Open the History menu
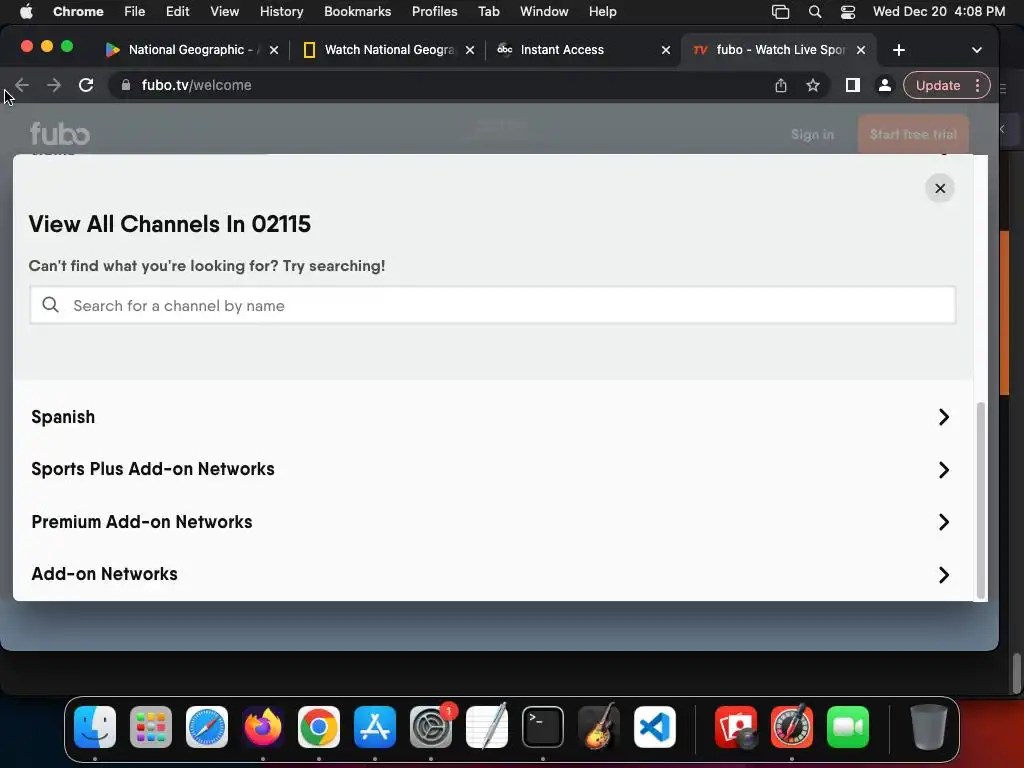 (x=281, y=11)
